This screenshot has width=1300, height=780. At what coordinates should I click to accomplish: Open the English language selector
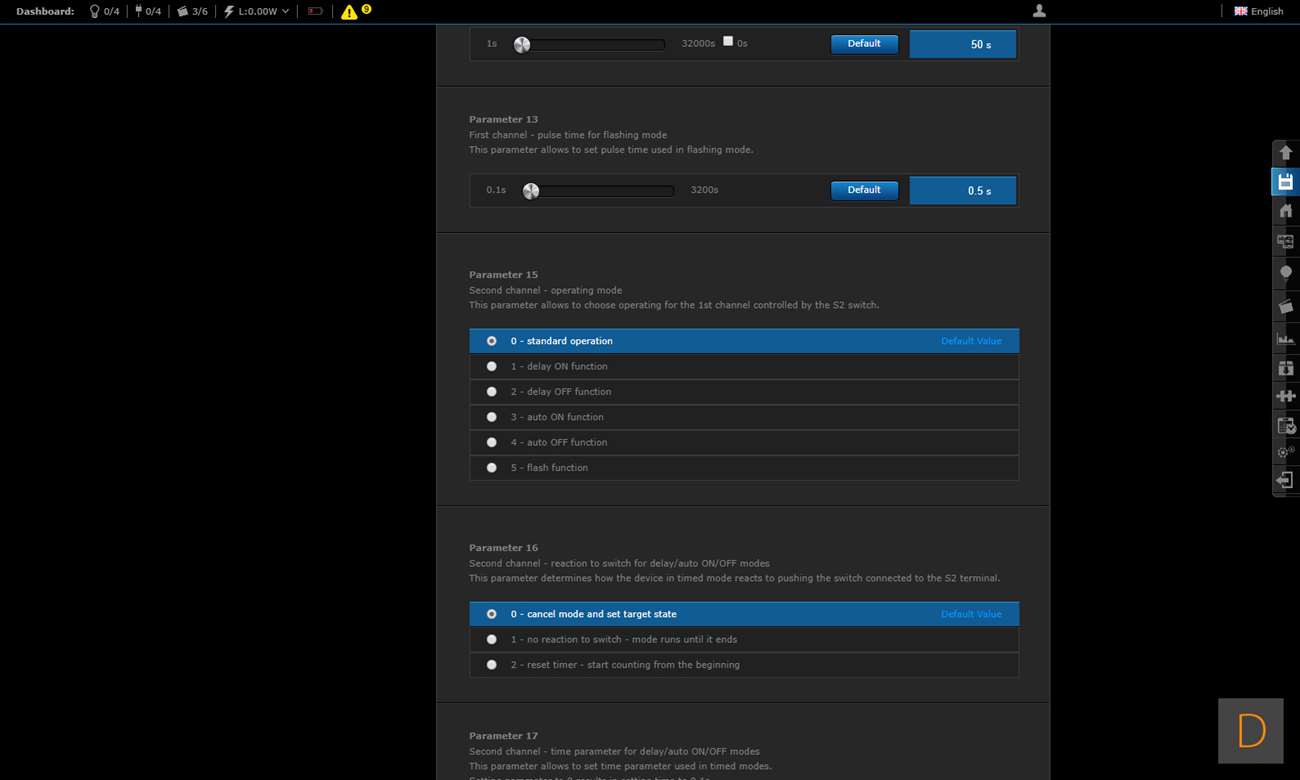(1258, 12)
